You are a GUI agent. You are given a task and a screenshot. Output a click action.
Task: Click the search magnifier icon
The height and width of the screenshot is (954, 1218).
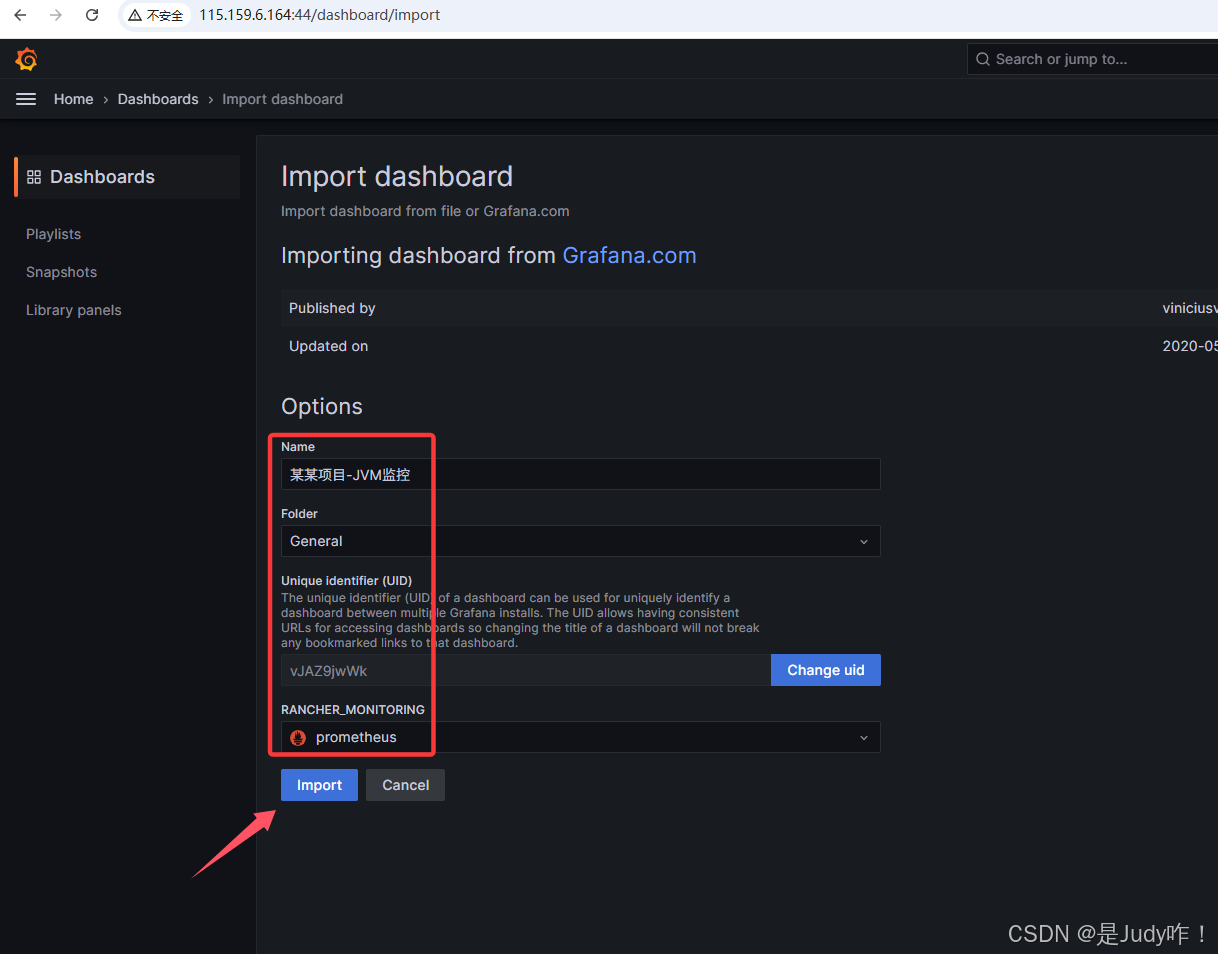tap(983, 59)
